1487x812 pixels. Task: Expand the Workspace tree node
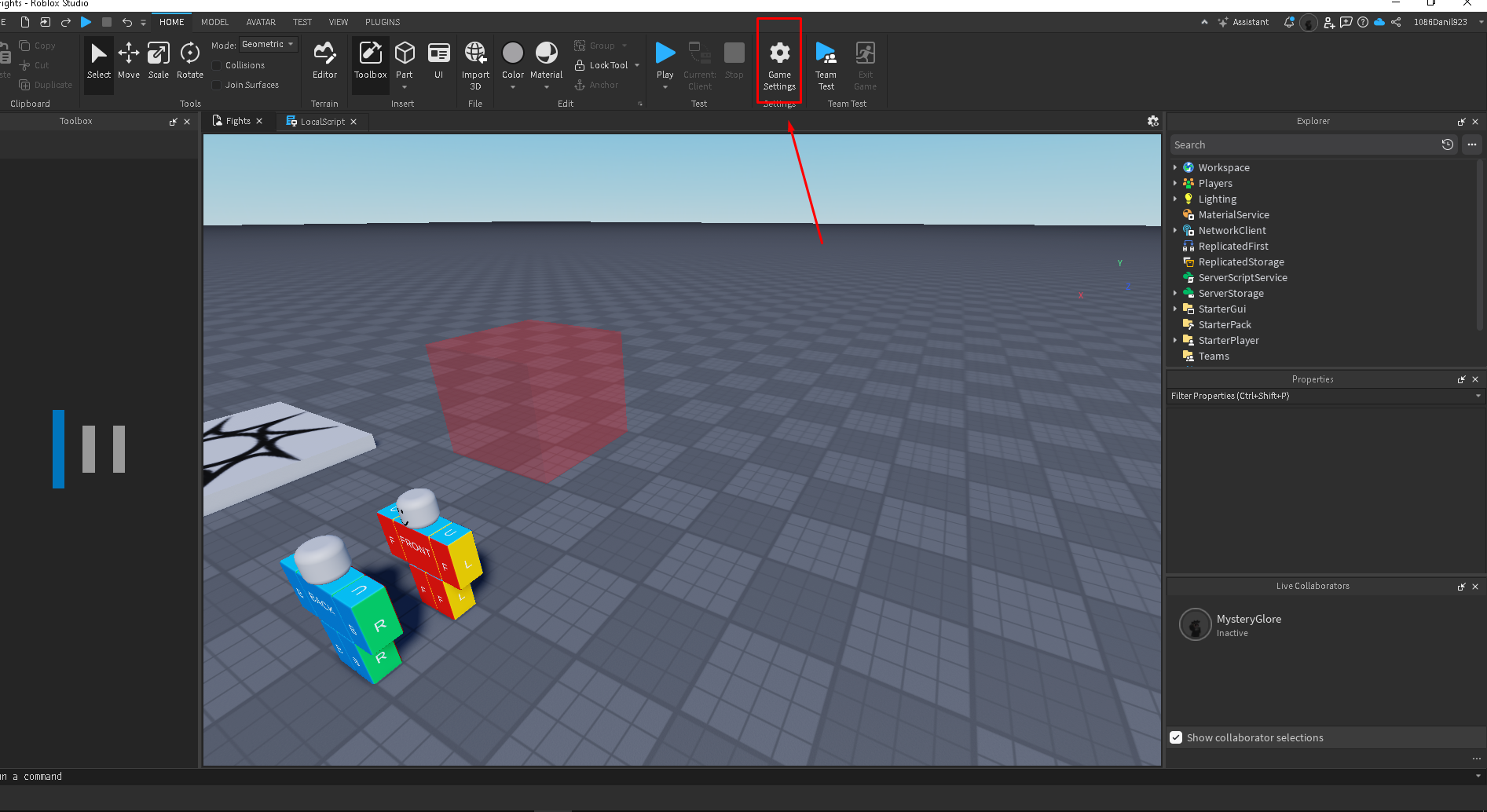pos(1175,167)
